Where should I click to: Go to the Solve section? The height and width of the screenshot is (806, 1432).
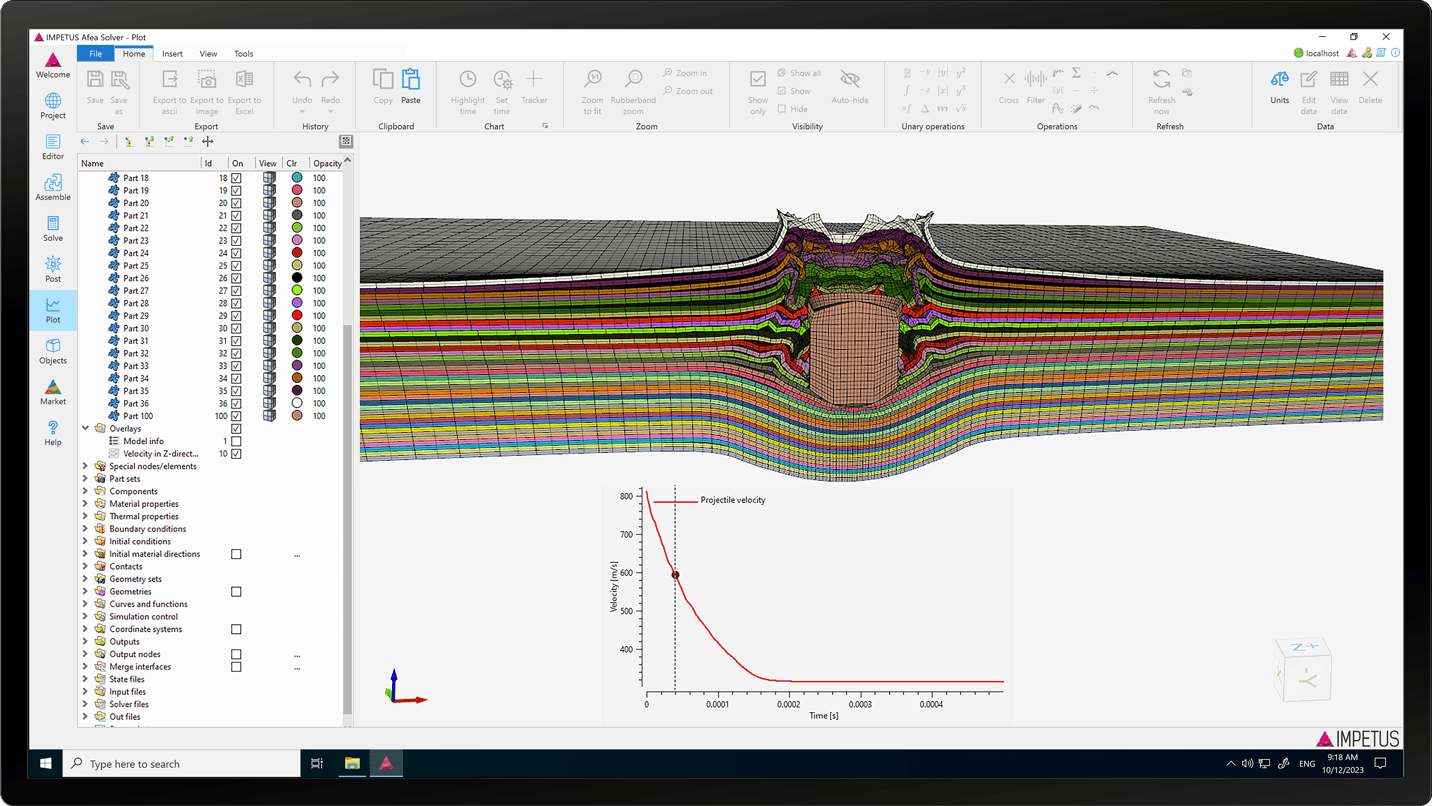tap(53, 229)
